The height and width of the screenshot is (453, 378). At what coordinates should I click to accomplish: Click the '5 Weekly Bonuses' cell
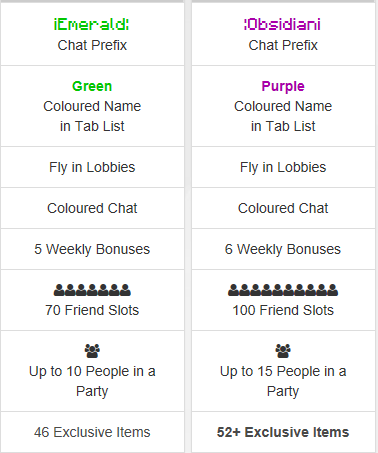[92, 249]
